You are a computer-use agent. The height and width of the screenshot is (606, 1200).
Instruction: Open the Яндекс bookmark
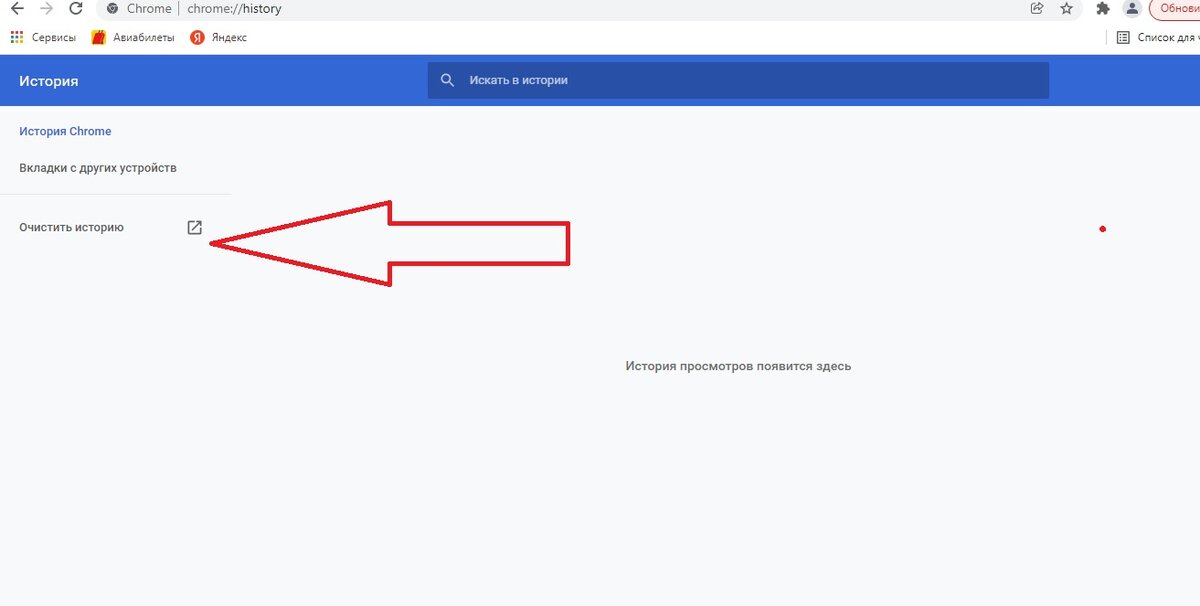218,37
